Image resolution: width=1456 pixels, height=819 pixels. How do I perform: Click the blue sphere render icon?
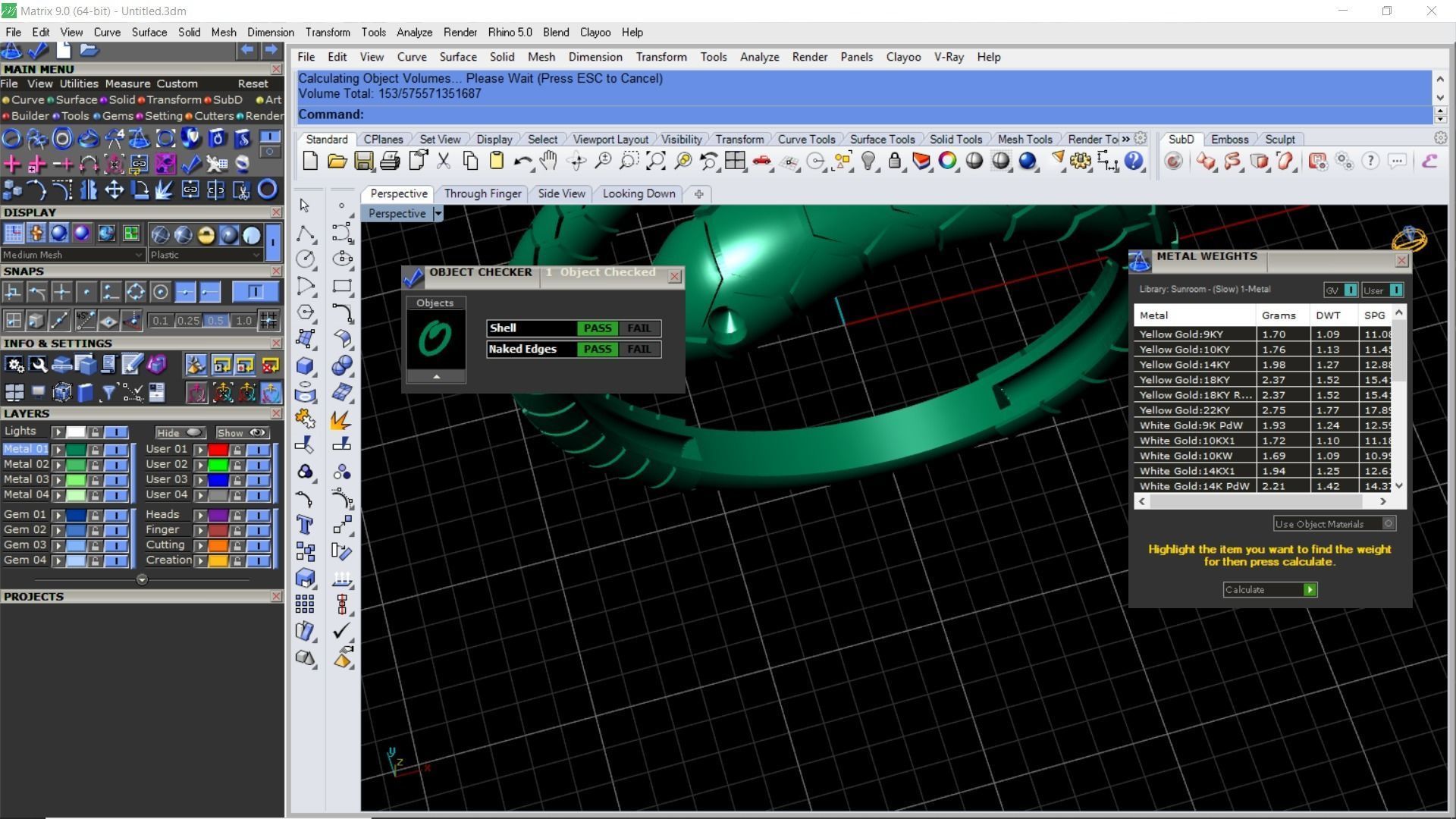(x=1028, y=161)
